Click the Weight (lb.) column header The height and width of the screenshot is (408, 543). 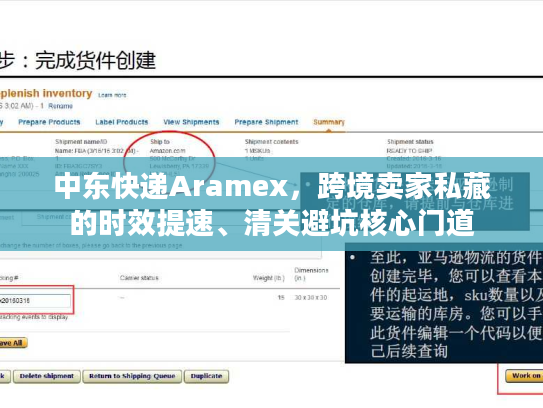coord(268,278)
